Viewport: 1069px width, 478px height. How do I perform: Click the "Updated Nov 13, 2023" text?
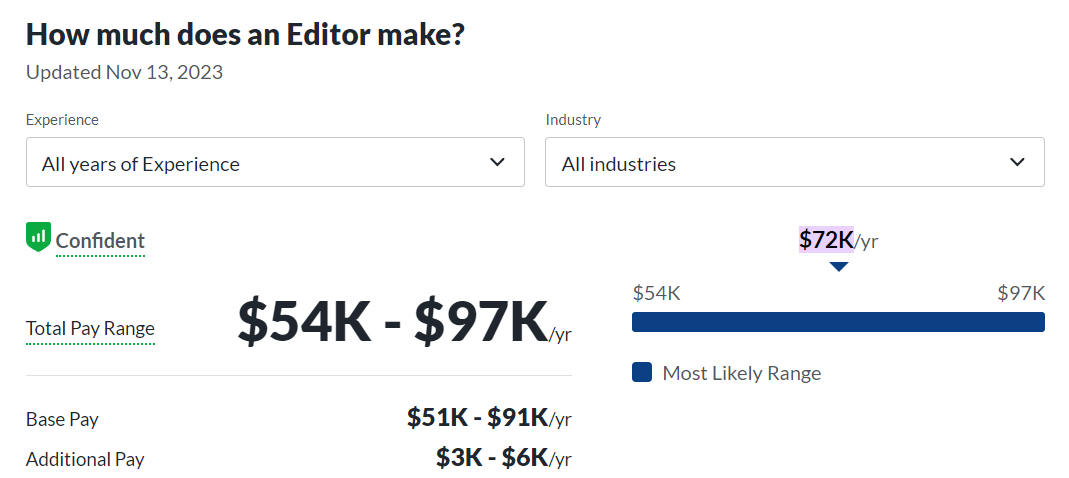coord(124,72)
